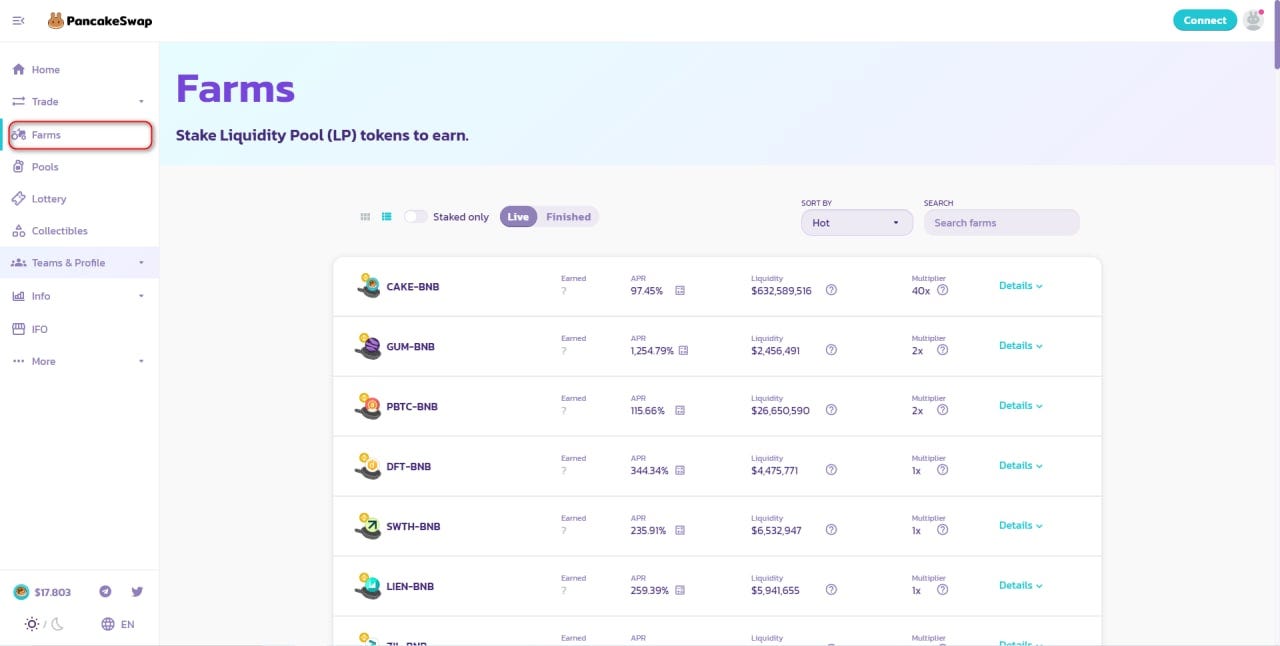This screenshot has width=1280, height=646.
Task: Open the Telegram link icon
Action: pos(105,592)
